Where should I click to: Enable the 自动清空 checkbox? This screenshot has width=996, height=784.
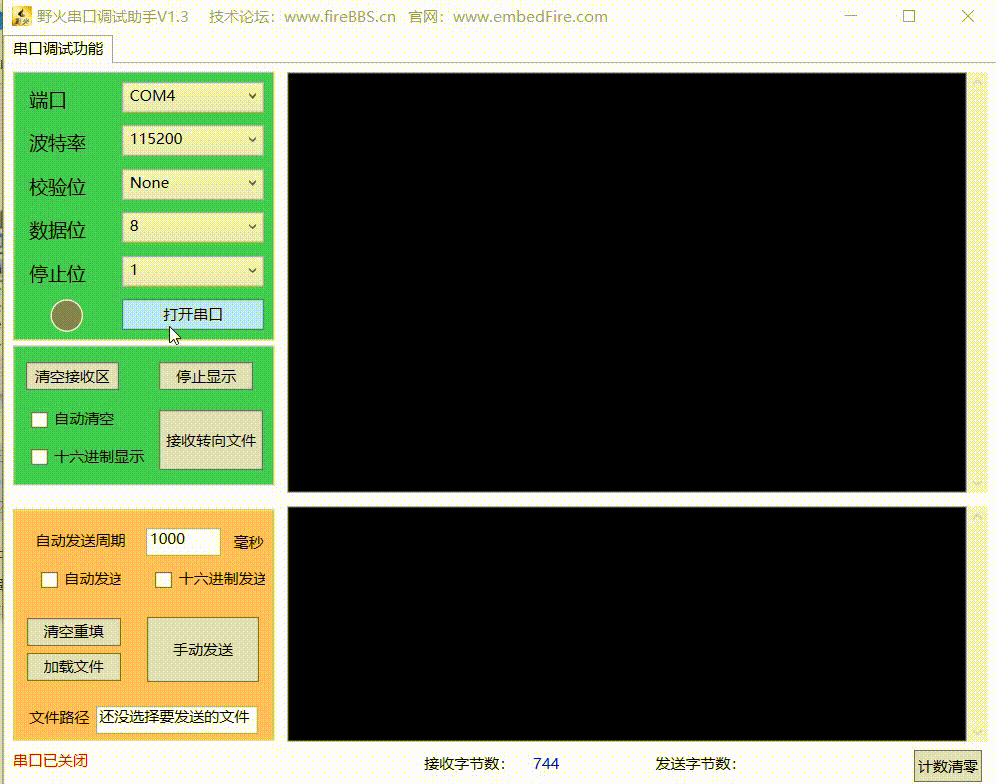pyautogui.click(x=40, y=419)
